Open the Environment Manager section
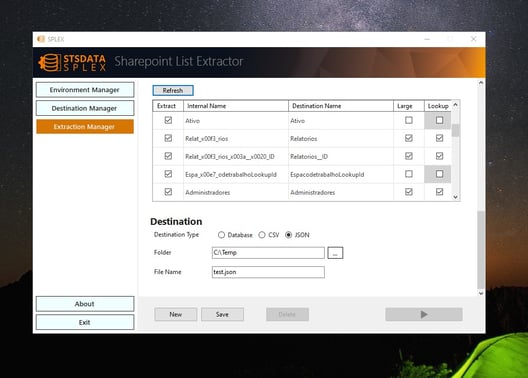This screenshot has width=528, height=378. [85, 90]
